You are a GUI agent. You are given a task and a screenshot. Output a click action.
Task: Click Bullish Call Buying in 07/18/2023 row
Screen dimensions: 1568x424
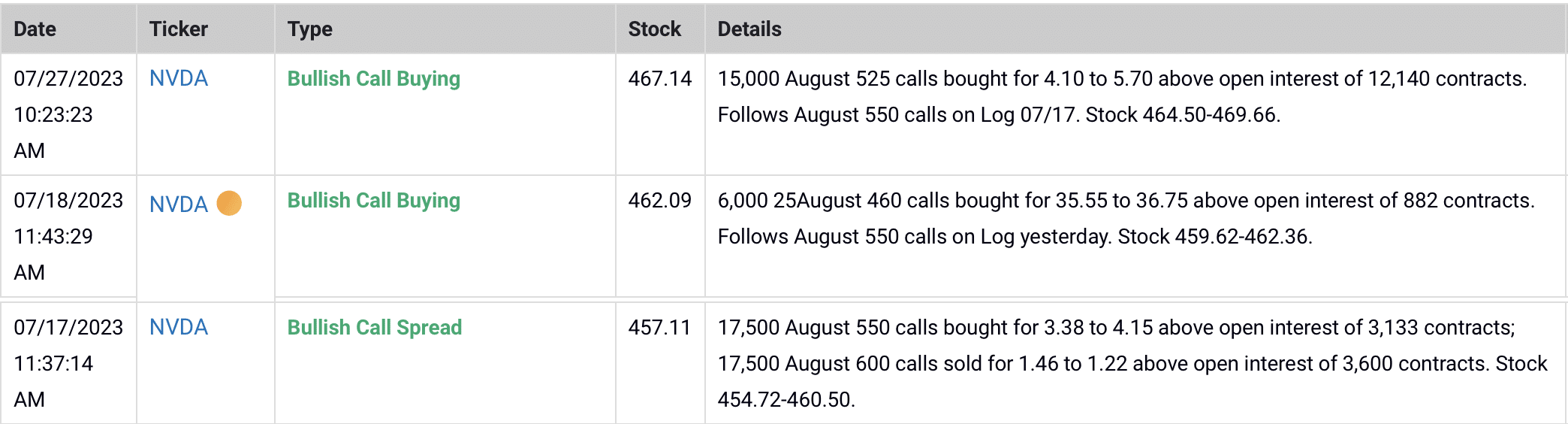pyautogui.click(x=374, y=201)
